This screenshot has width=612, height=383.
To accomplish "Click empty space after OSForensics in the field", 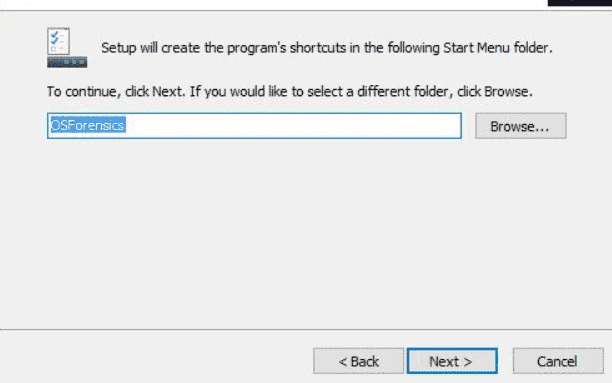I will click(293, 126).
